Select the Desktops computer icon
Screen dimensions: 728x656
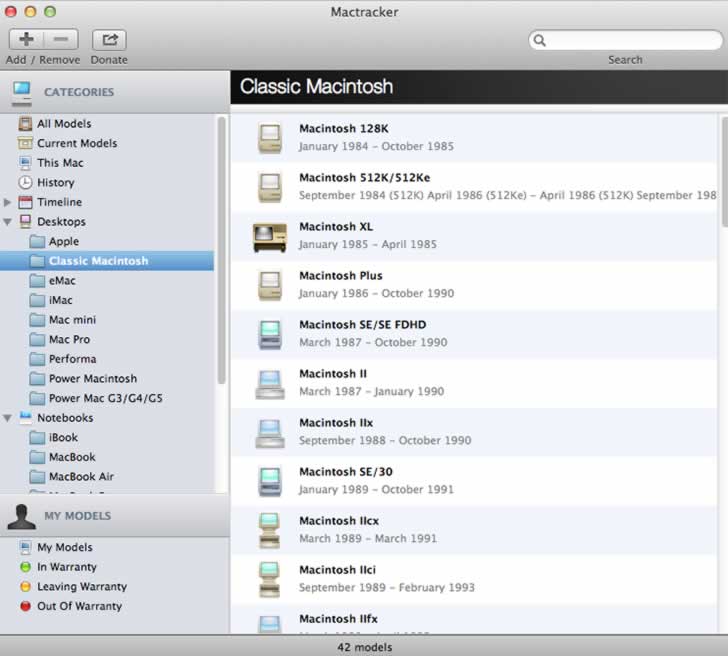[x=25, y=222]
